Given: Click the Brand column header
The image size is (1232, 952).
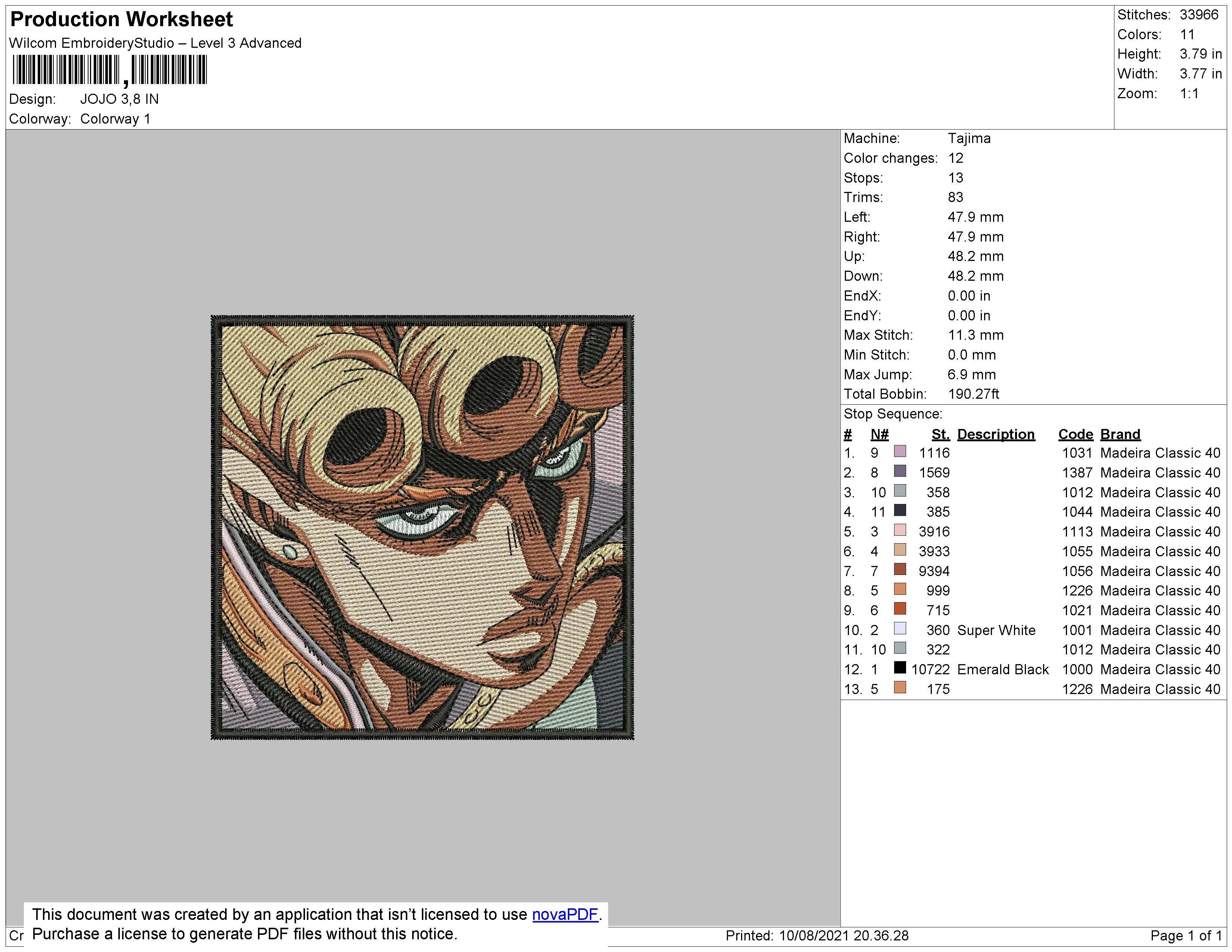Looking at the screenshot, I should point(1120,435).
